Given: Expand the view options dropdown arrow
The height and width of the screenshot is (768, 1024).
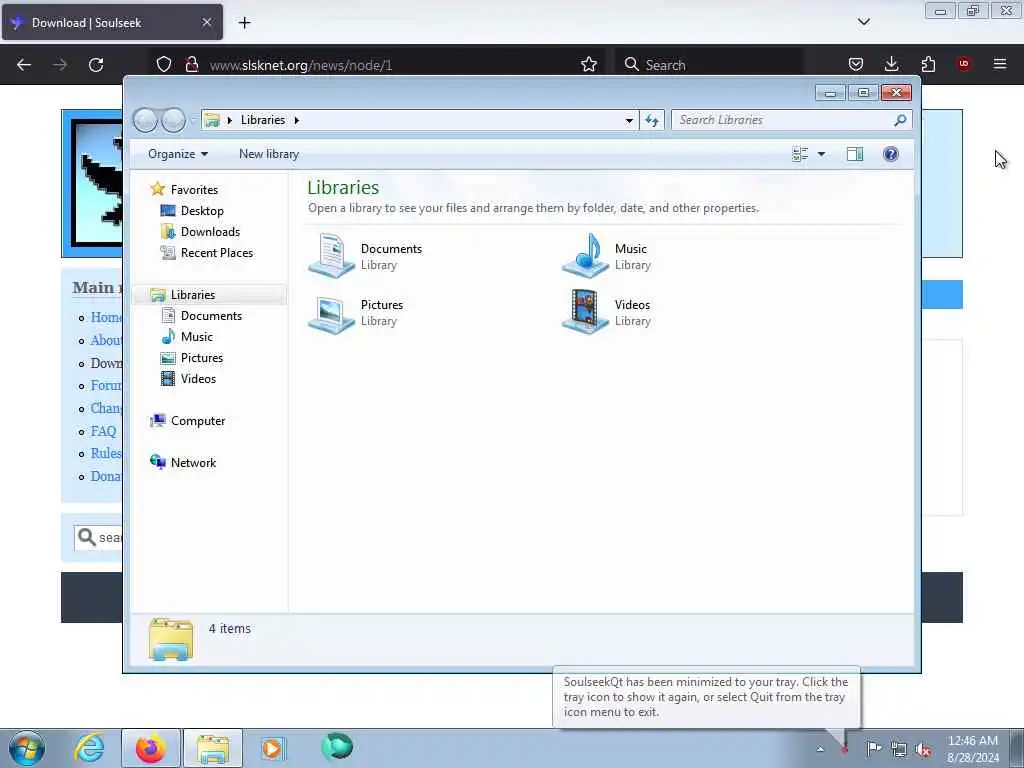Looking at the screenshot, I should click(822, 154).
